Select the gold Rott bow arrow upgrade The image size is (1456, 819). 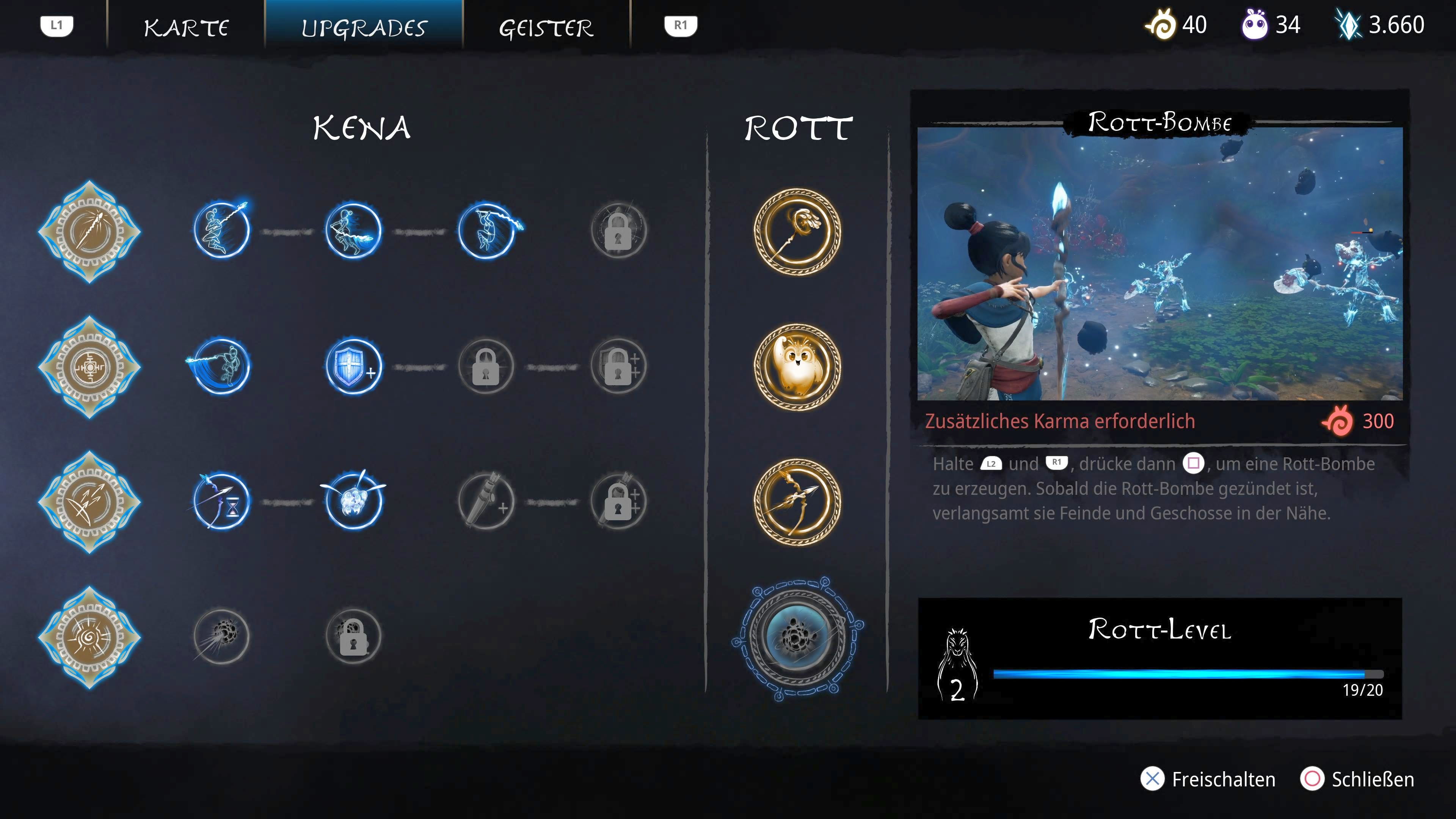(x=797, y=502)
